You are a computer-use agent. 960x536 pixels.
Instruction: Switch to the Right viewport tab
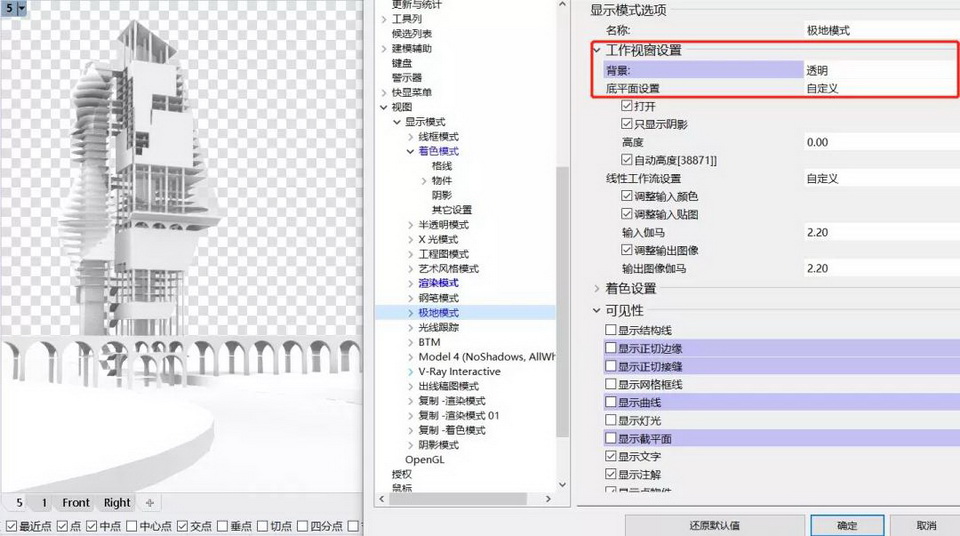click(x=117, y=502)
